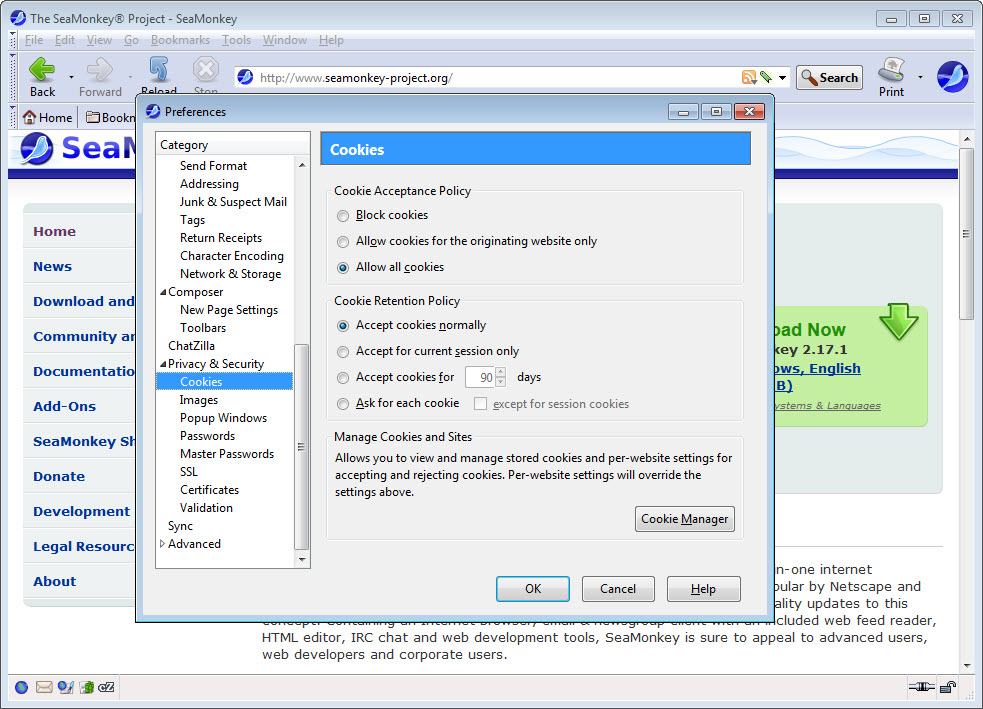Viewport: 983px width, 709px height.
Task: Open Browser from status bar globe icon
Action: point(21,688)
